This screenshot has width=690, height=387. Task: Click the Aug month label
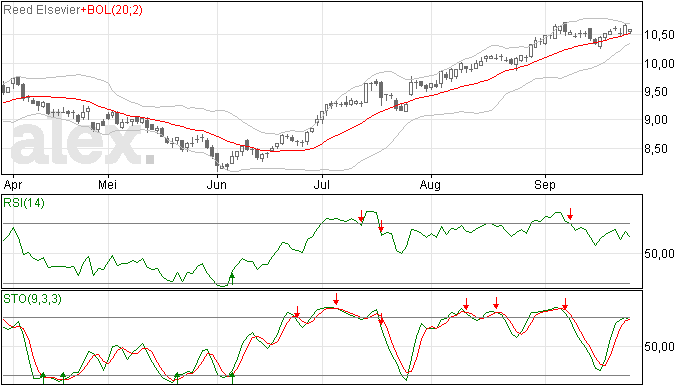pos(430,185)
